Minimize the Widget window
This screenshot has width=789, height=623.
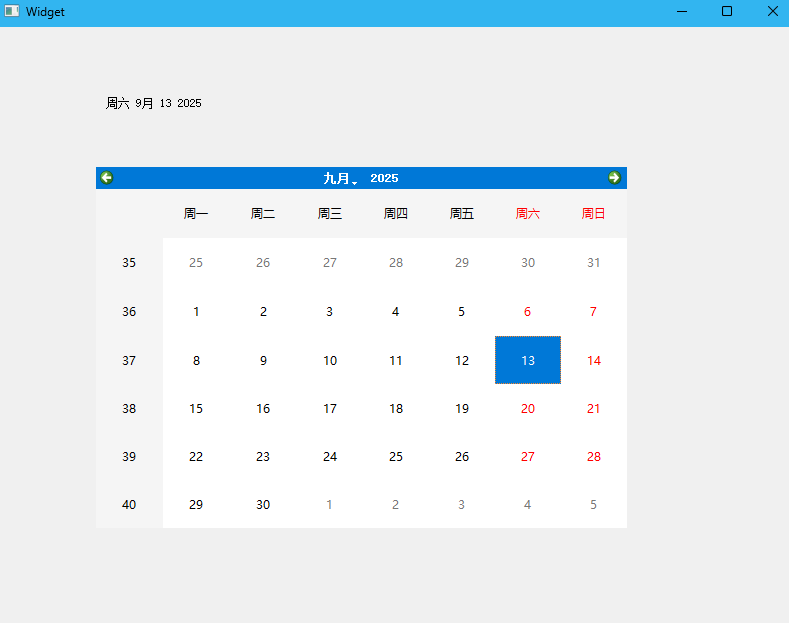pyautogui.click(x=682, y=12)
